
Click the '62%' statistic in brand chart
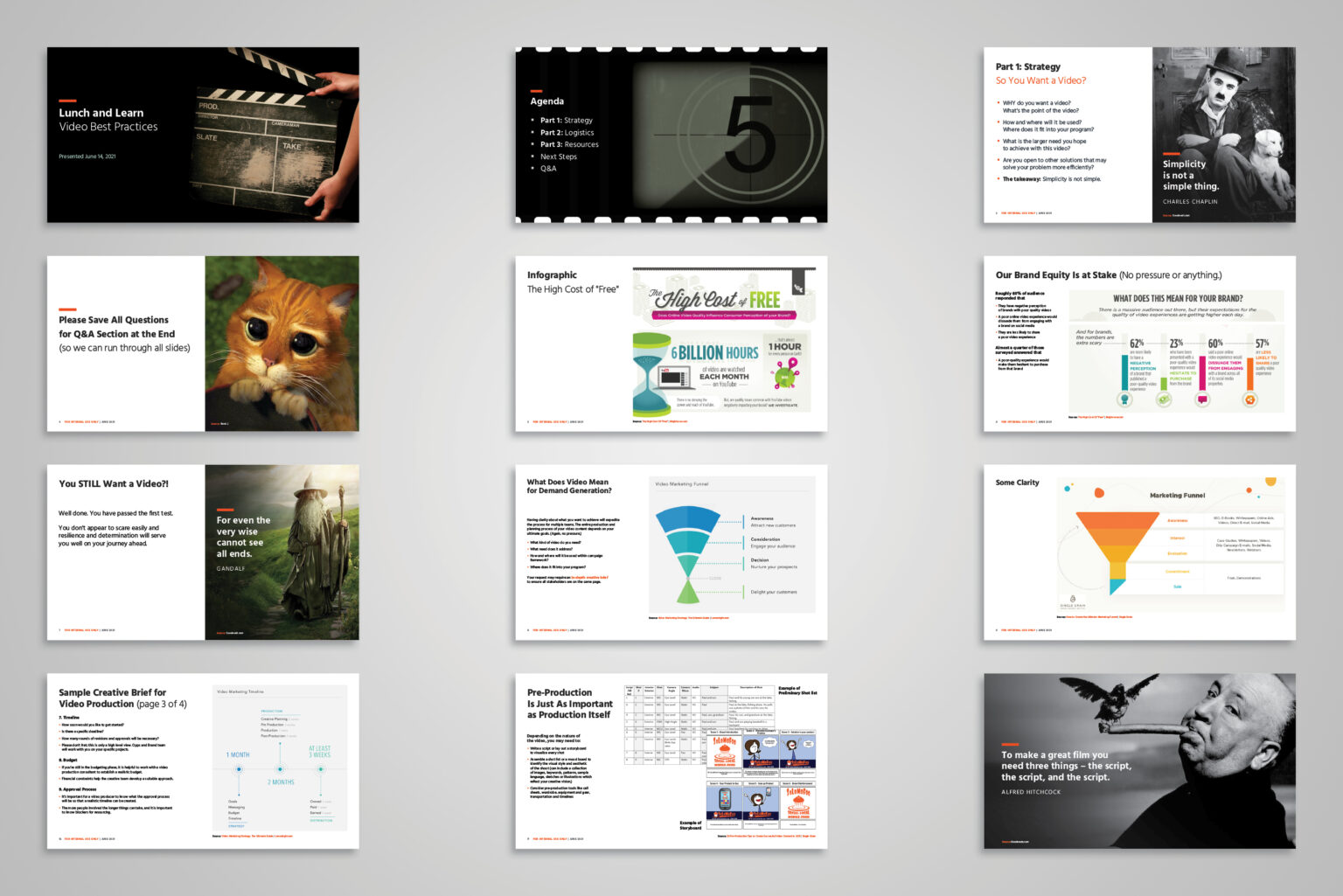[1137, 344]
